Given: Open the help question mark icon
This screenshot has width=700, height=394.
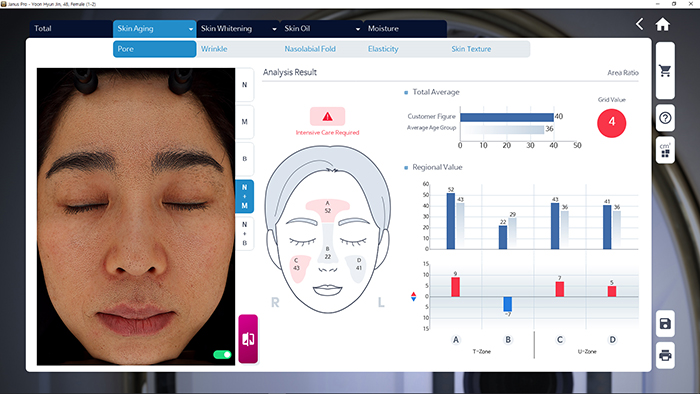Looking at the screenshot, I should (x=665, y=118).
